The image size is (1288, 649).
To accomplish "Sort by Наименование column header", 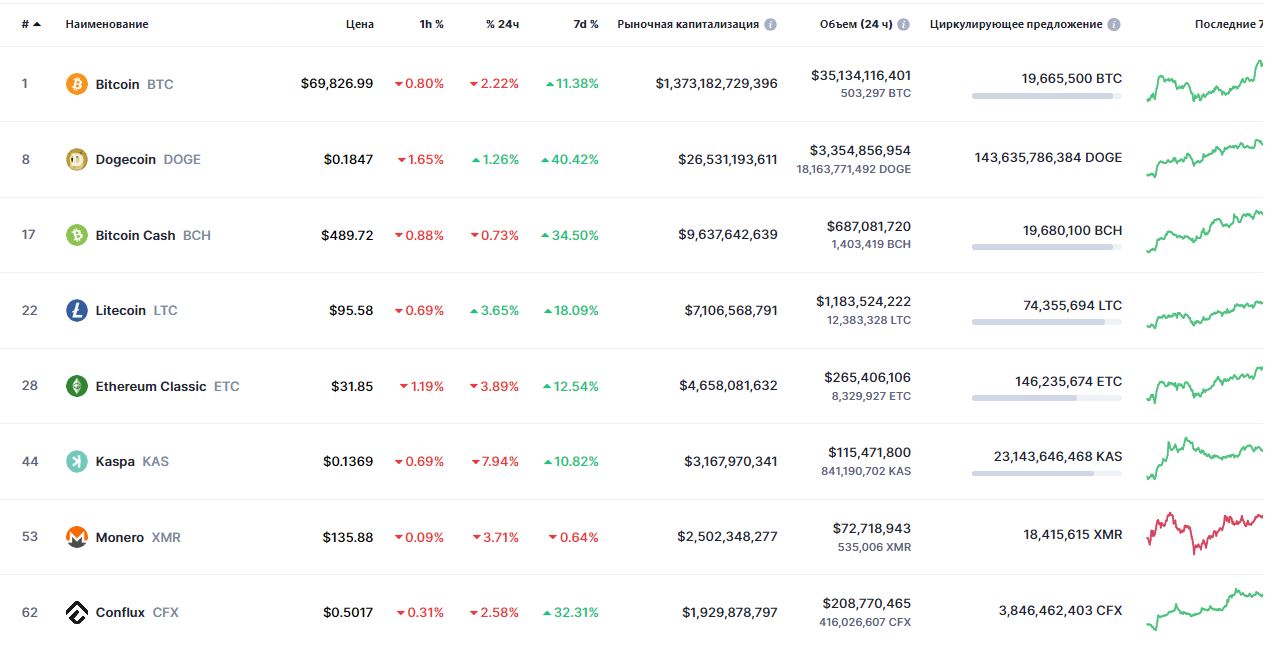I will [x=107, y=24].
